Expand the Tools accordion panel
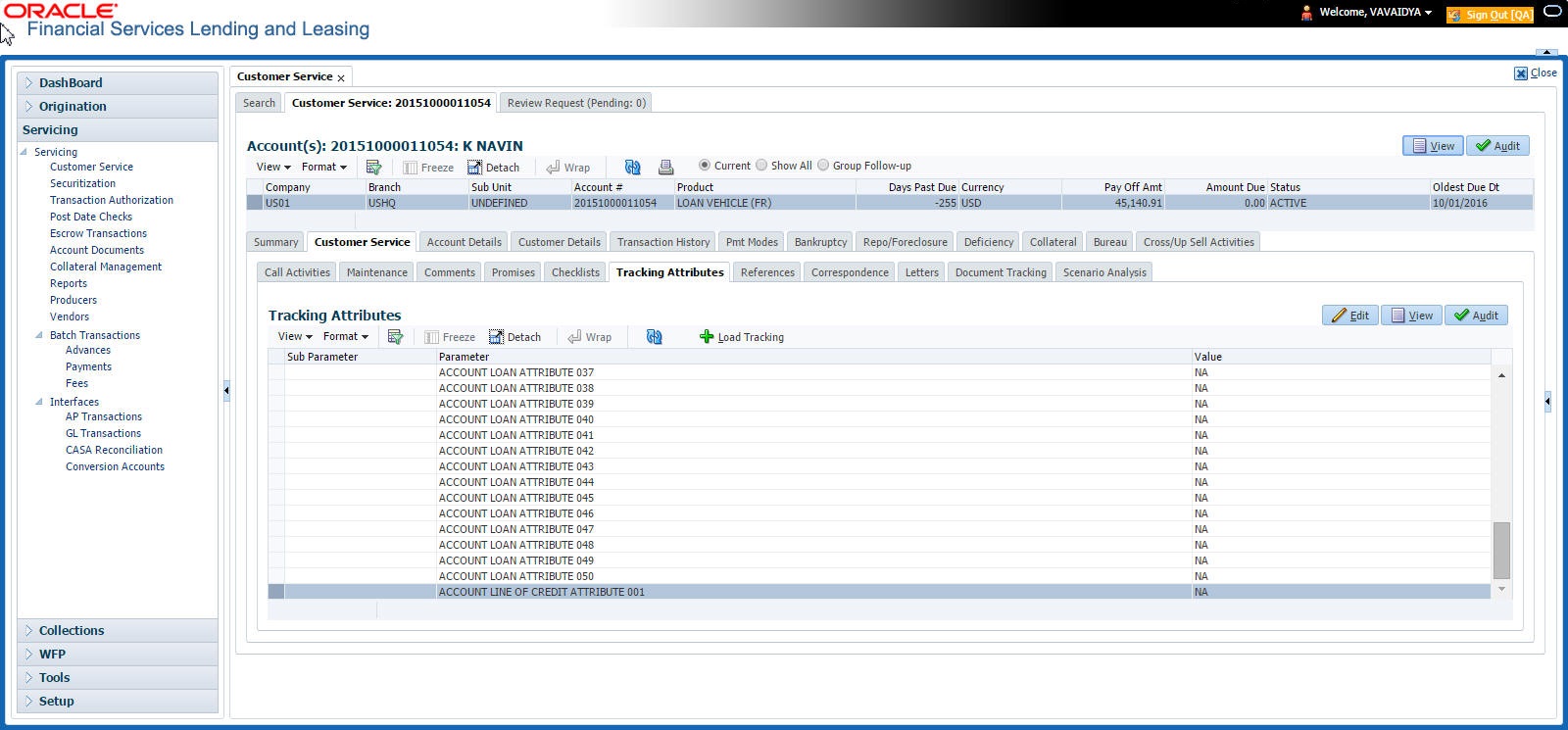Viewport: 1568px width, 730px height. [118, 678]
